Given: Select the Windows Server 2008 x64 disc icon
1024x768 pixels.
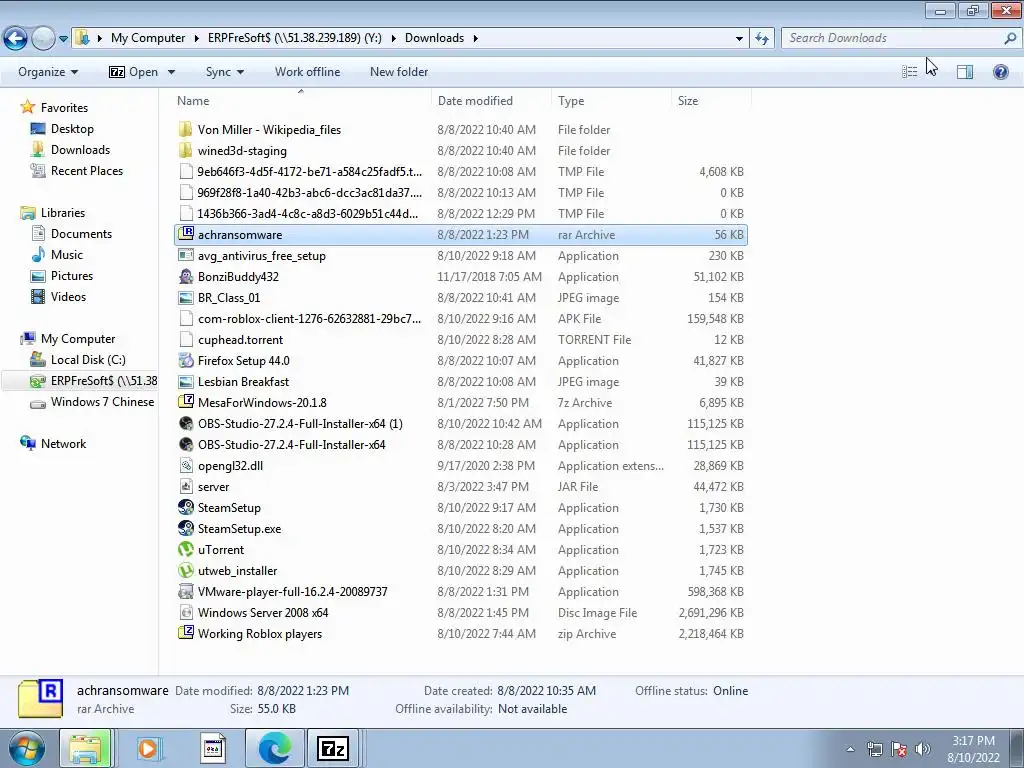Looking at the screenshot, I should 186,613.
